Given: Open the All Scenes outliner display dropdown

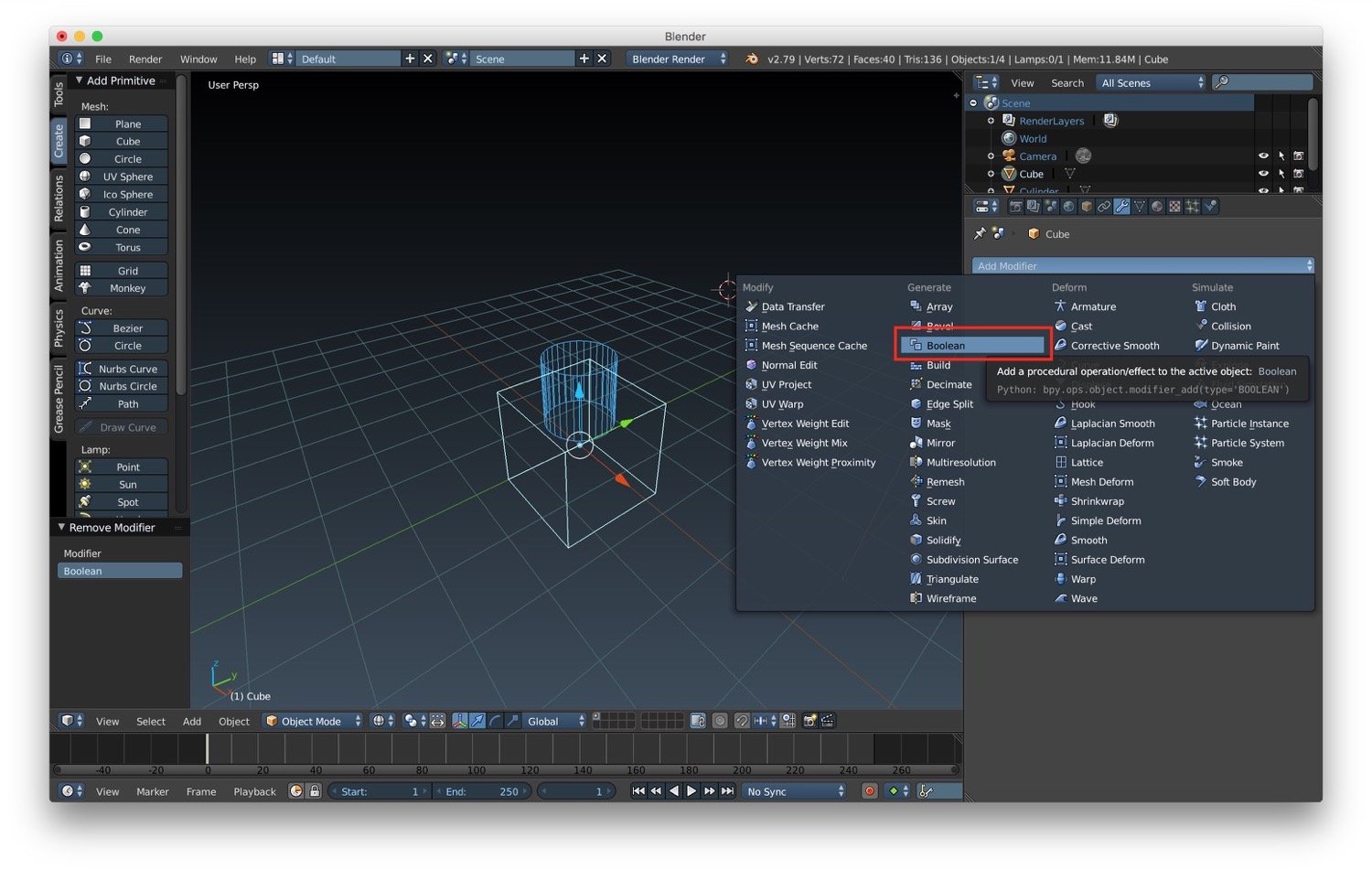Looking at the screenshot, I should 1152,82.
